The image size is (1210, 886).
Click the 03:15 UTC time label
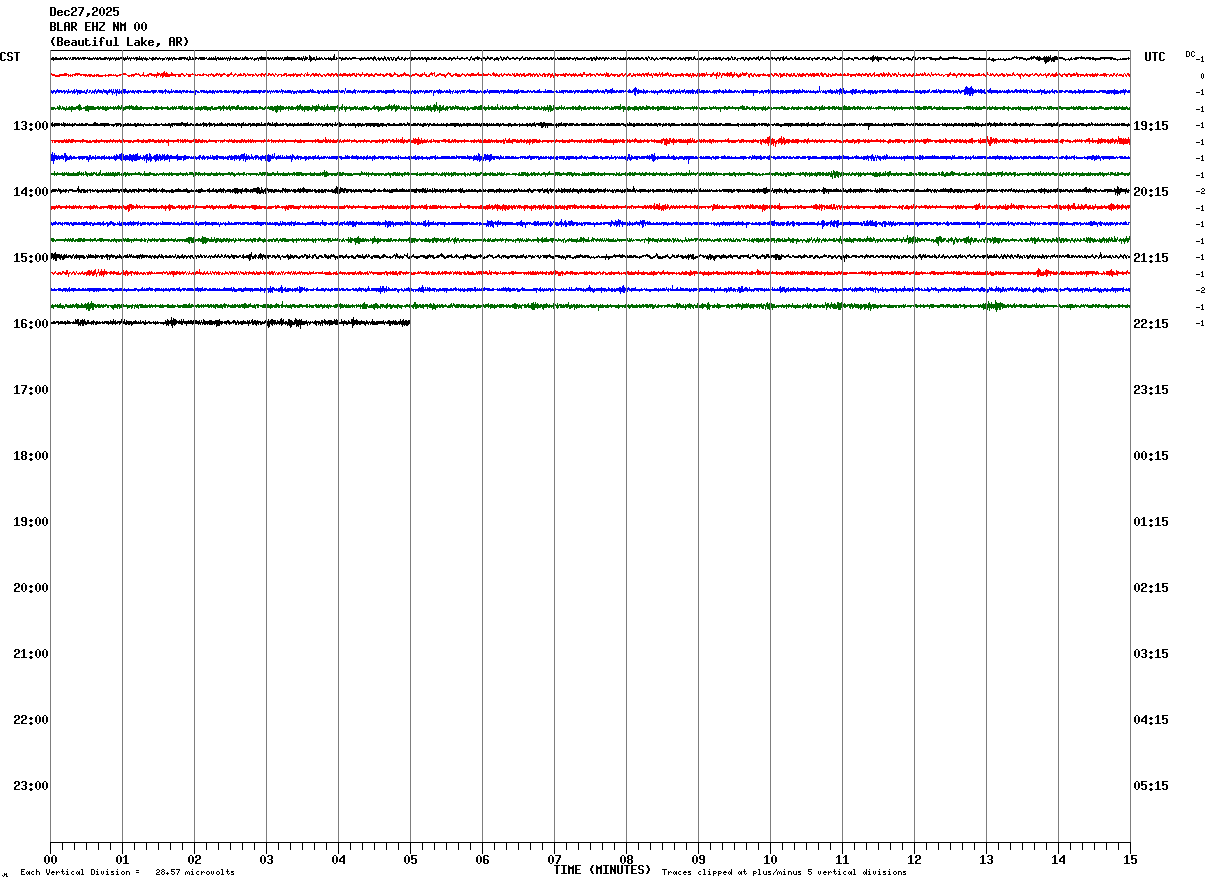[1151, 654]
